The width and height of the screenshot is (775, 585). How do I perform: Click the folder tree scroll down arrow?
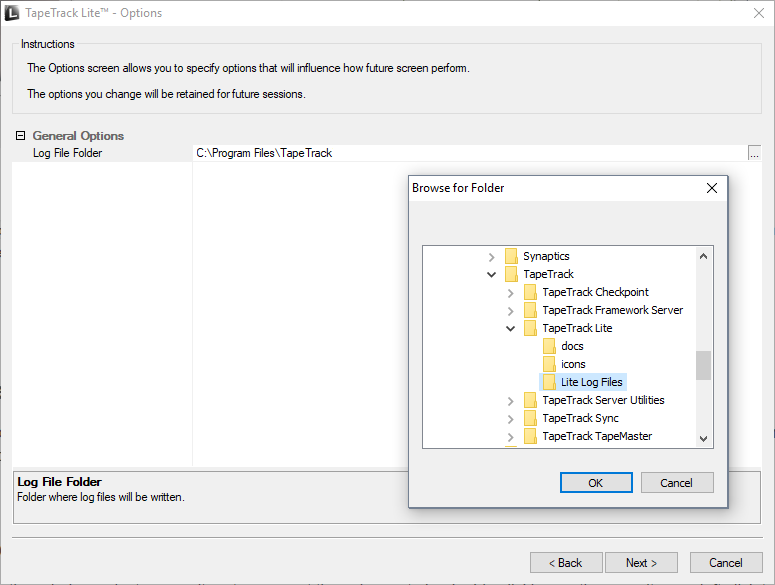(x=703, y=438)
